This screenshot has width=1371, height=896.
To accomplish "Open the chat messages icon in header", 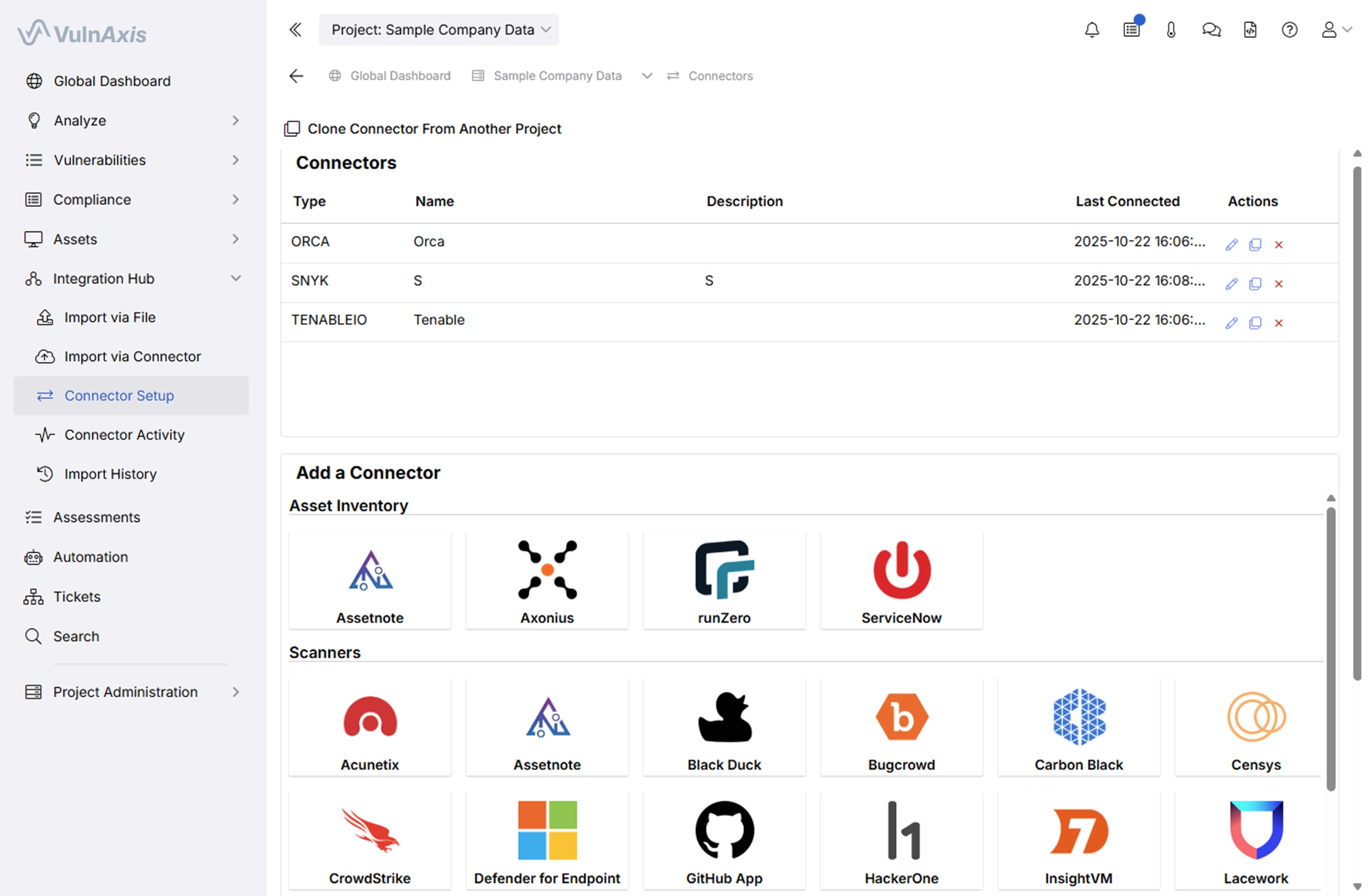I will 1211,30.
